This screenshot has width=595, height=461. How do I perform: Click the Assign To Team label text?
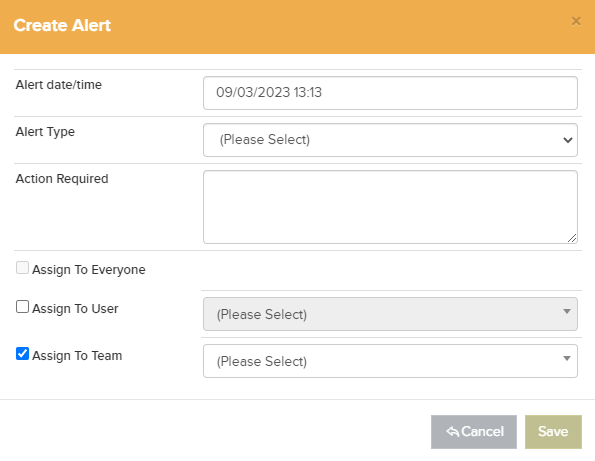point(77,356)
